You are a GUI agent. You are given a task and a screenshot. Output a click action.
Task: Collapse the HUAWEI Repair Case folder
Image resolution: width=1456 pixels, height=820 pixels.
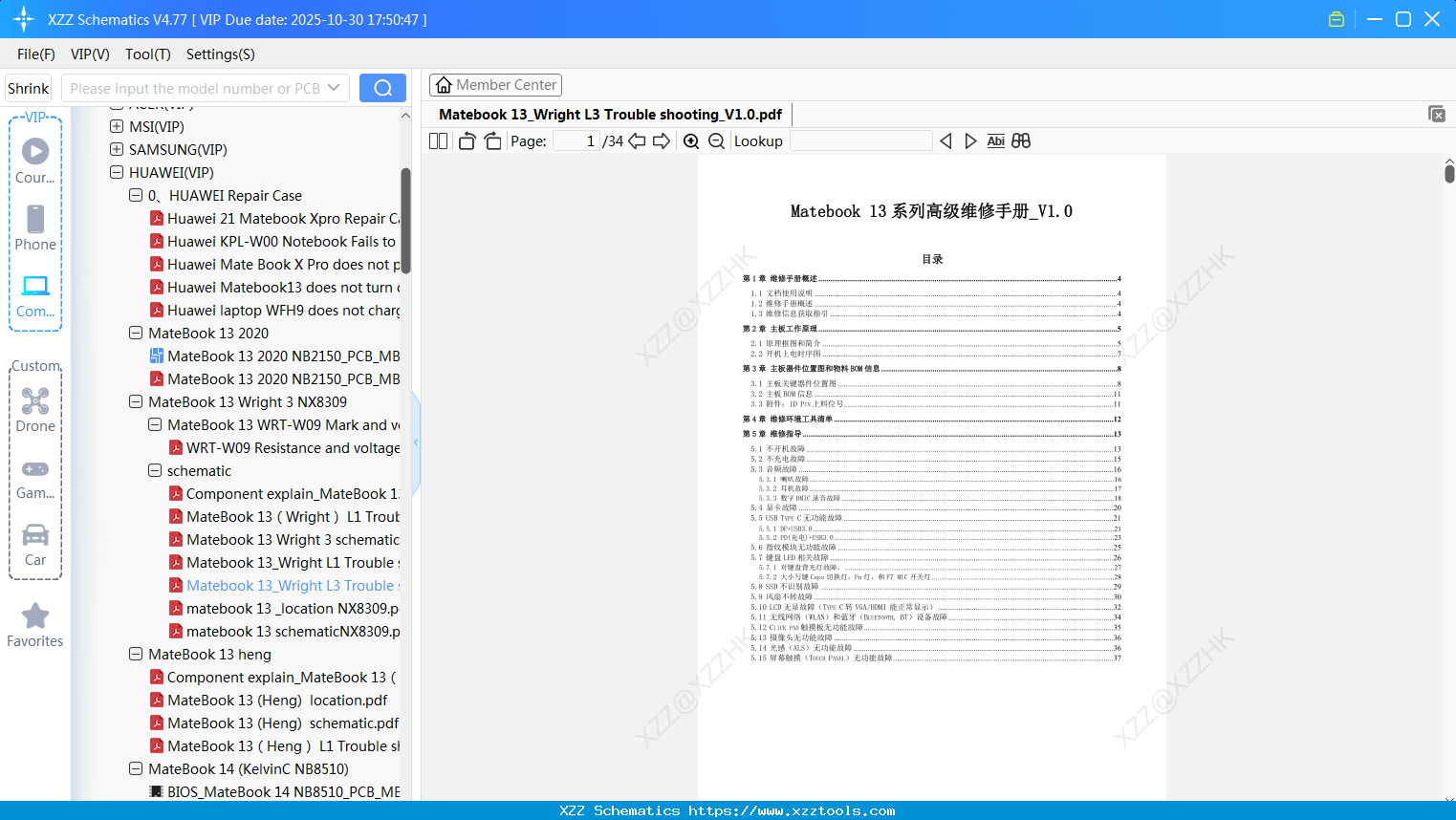pos(136,195)
